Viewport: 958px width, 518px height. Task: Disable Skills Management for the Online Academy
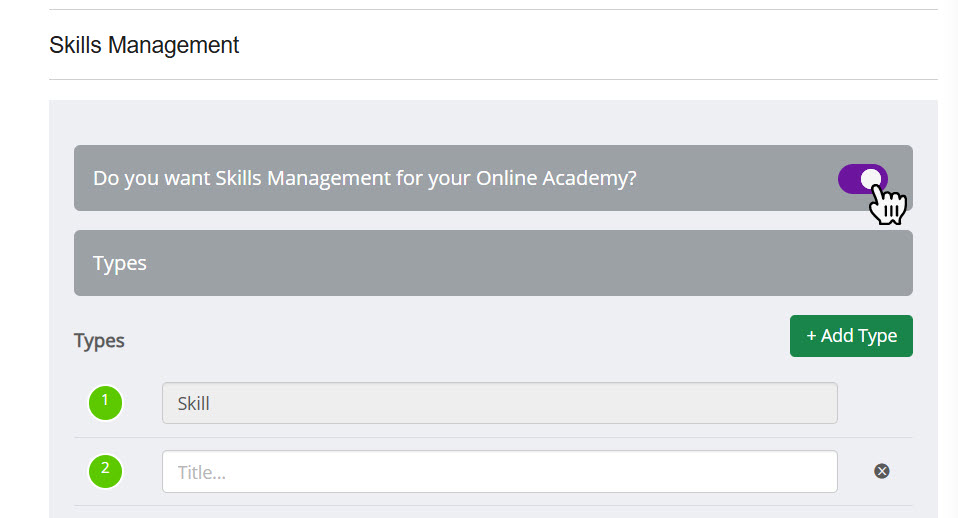coord(862,179)
